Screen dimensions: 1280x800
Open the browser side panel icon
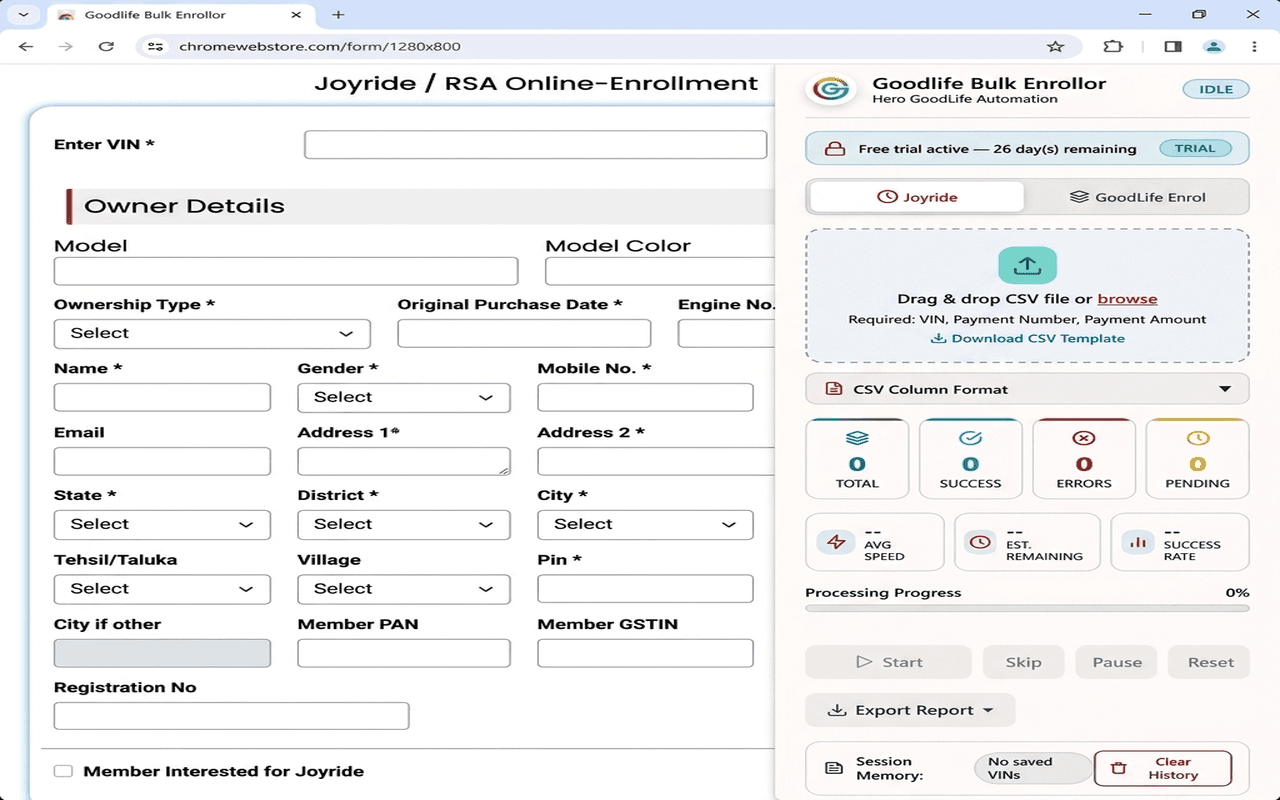(1173, 46)
